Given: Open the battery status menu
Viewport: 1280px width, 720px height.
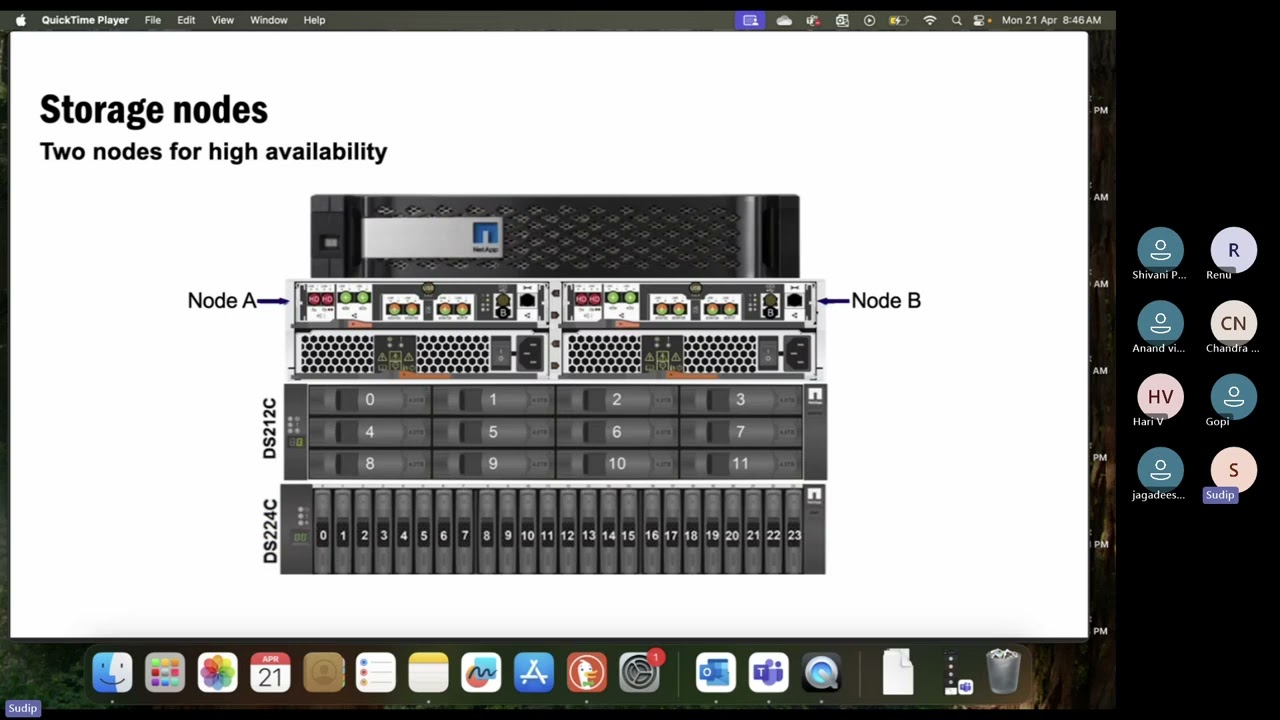Looking at the screenshot, I should click(x=898, y=20).
